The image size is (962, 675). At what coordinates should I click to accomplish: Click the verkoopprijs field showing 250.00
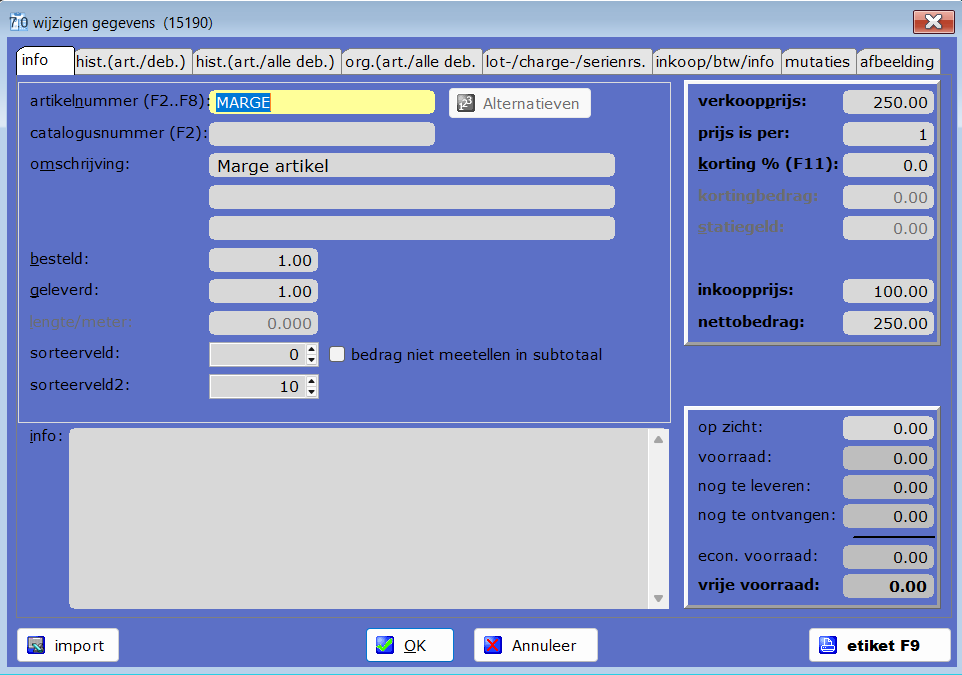pyautogui.click(x=888, y=102)
